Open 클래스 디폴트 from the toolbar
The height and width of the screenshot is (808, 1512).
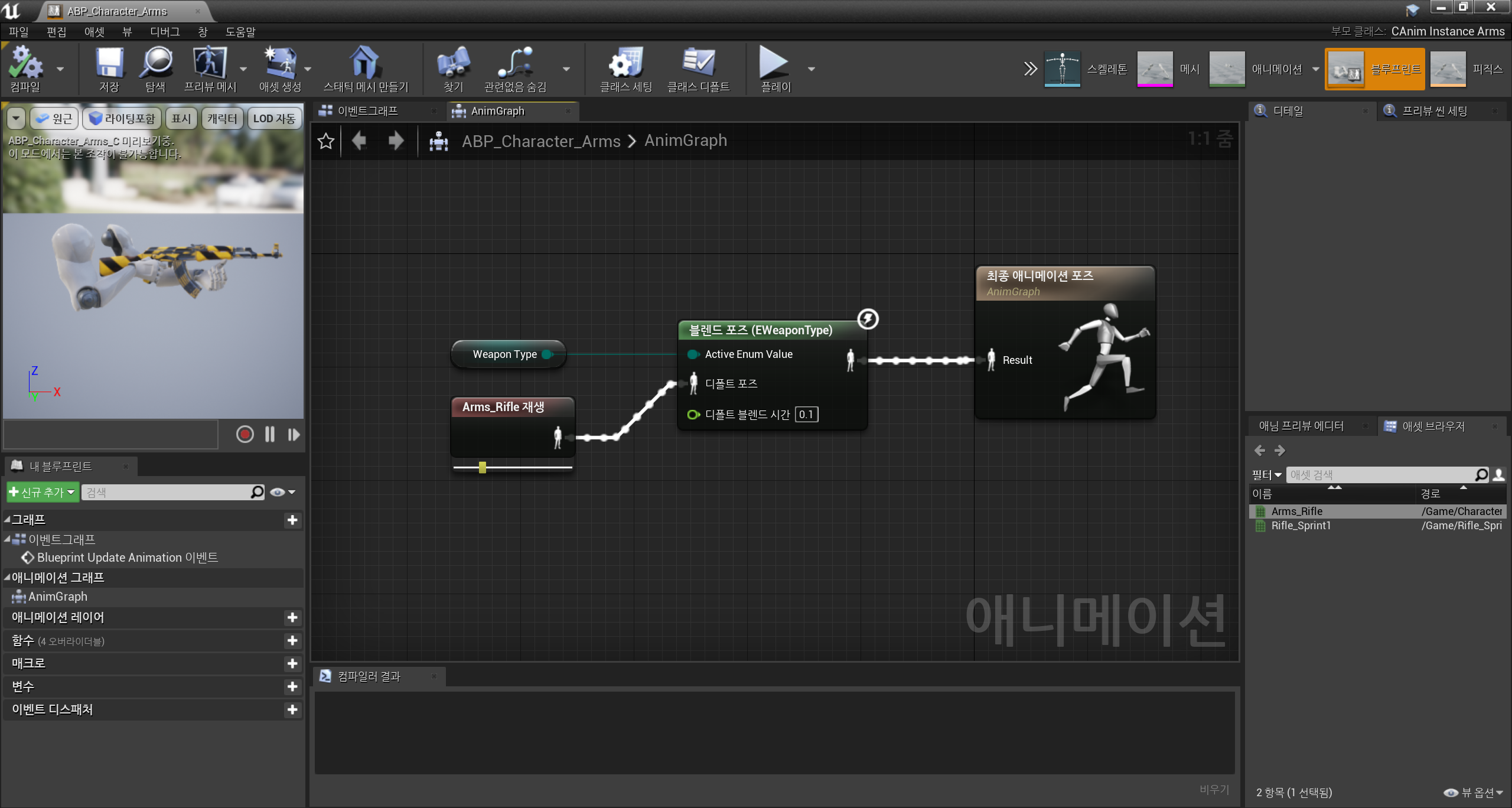698,70
